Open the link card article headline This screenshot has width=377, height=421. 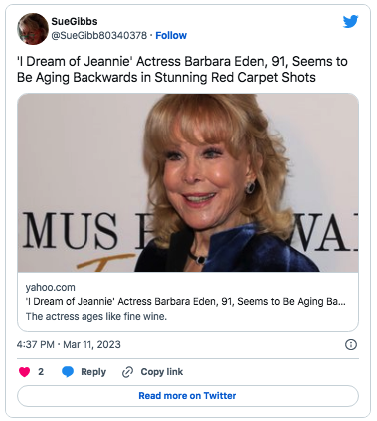186,302
